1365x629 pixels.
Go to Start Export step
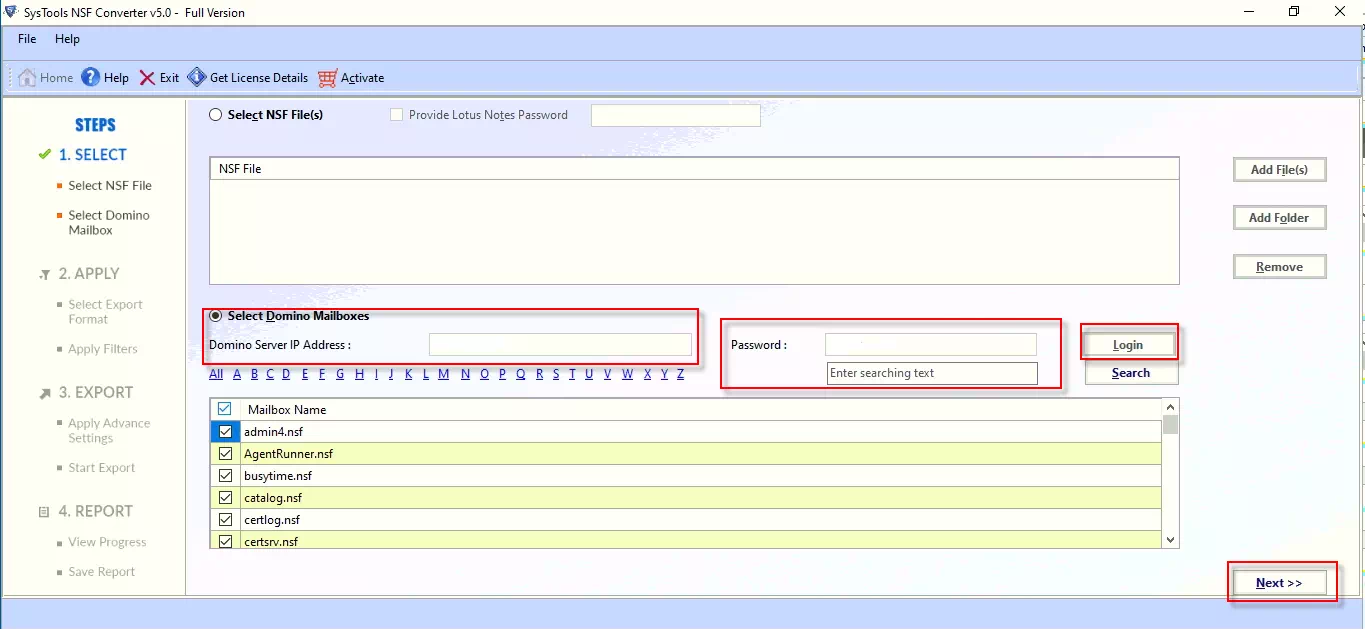coord(102,468)
